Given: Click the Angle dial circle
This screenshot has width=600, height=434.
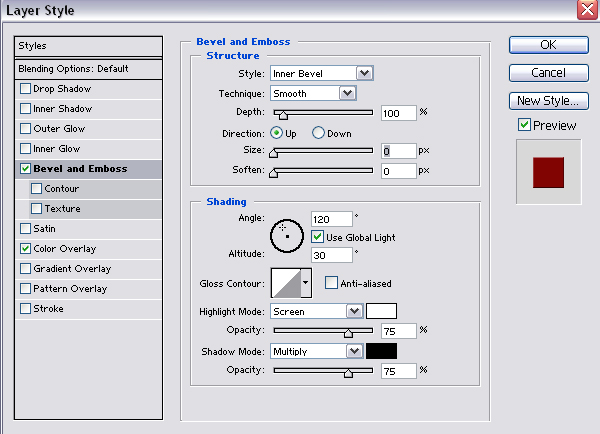Looking at the screenshot, I should tap(285, 233).
